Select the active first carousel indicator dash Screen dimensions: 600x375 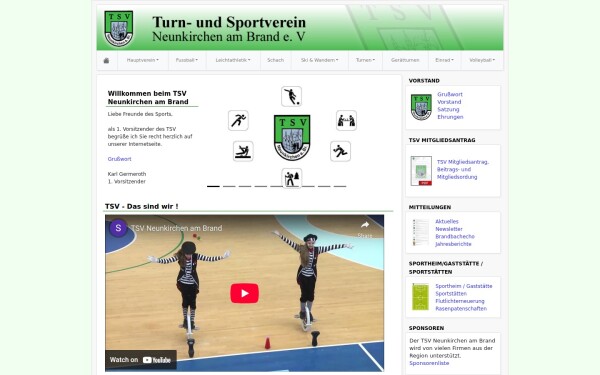(x=213, y=186)
